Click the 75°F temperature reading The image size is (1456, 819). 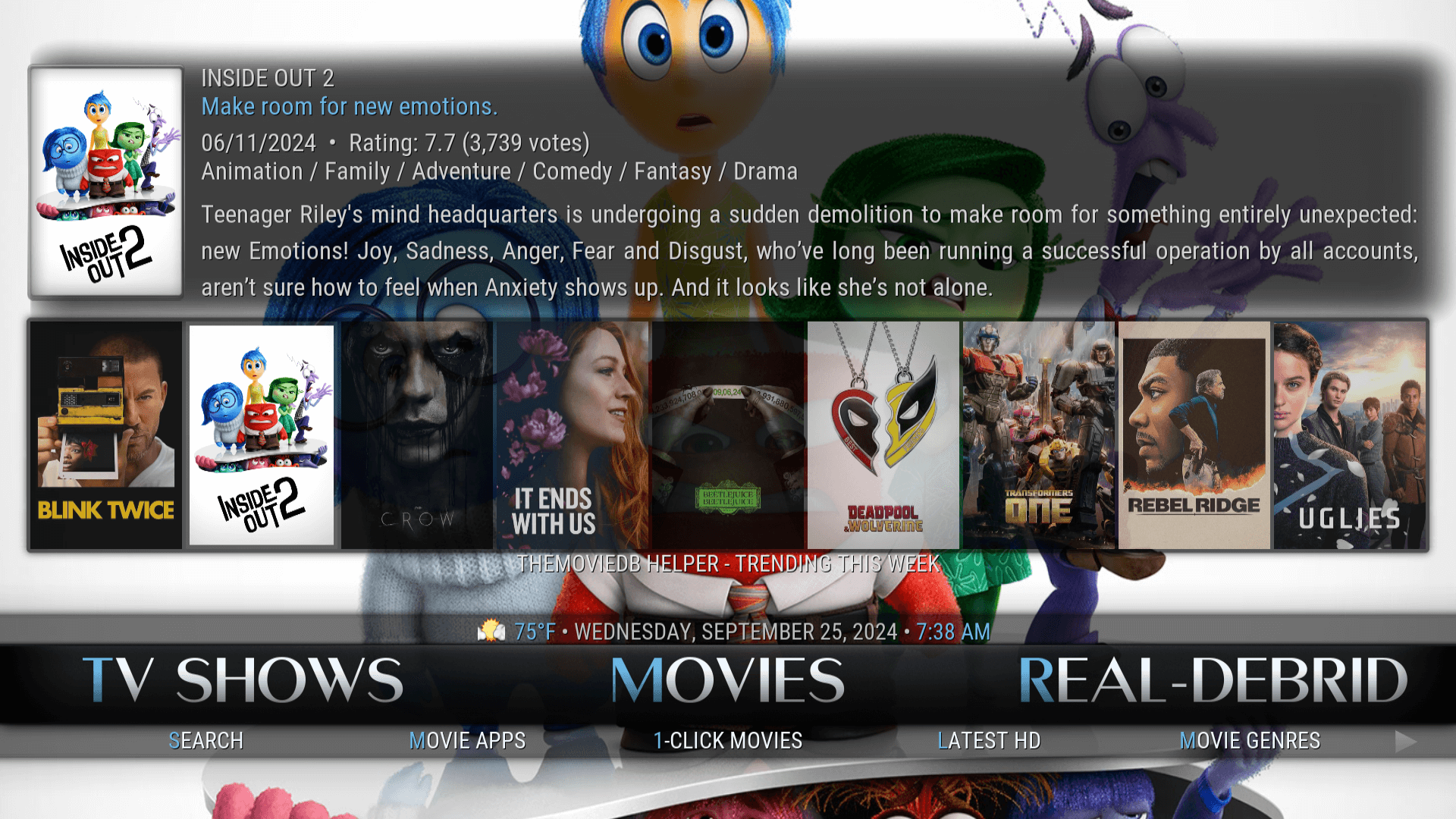535,632
